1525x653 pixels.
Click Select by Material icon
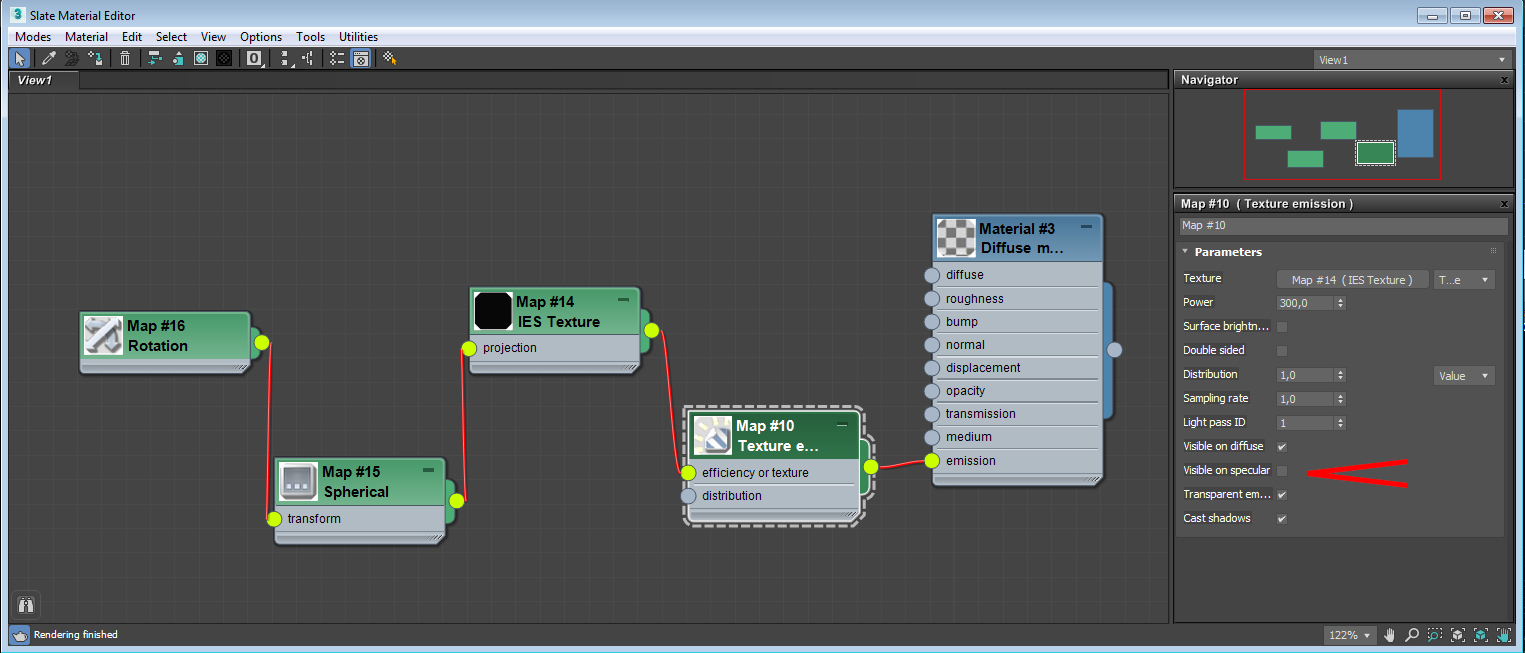pos(389,58)
